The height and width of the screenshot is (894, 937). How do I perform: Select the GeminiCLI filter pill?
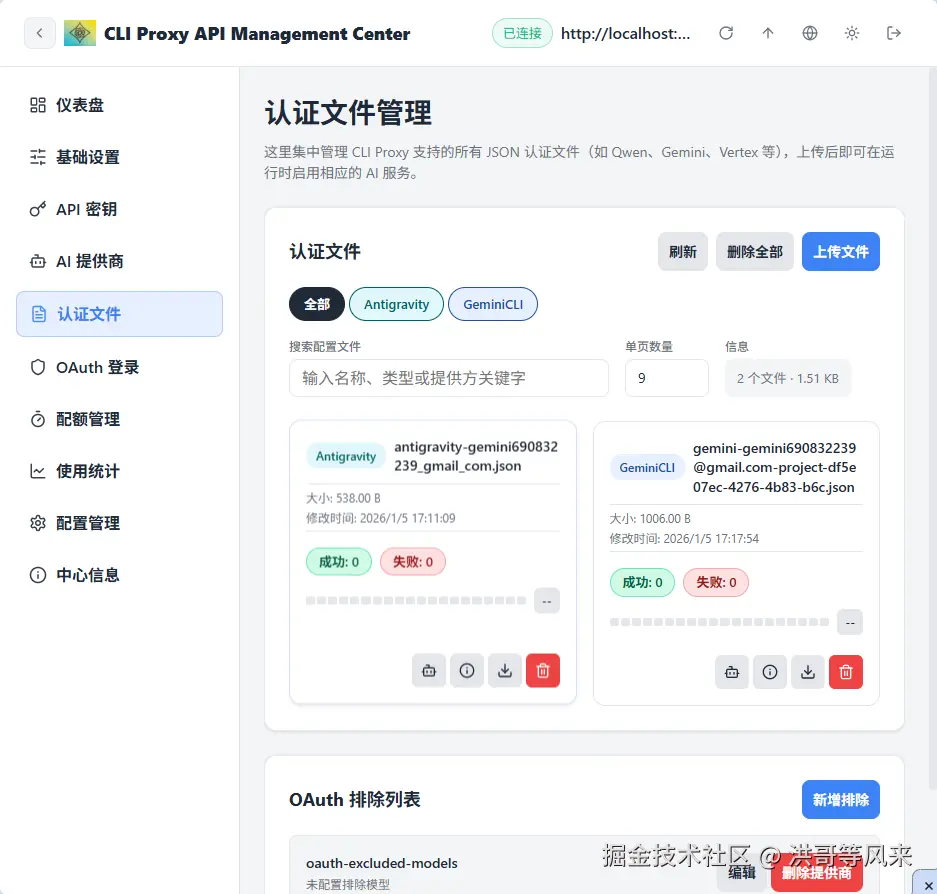pyautogui.click(x=492, y=304)
